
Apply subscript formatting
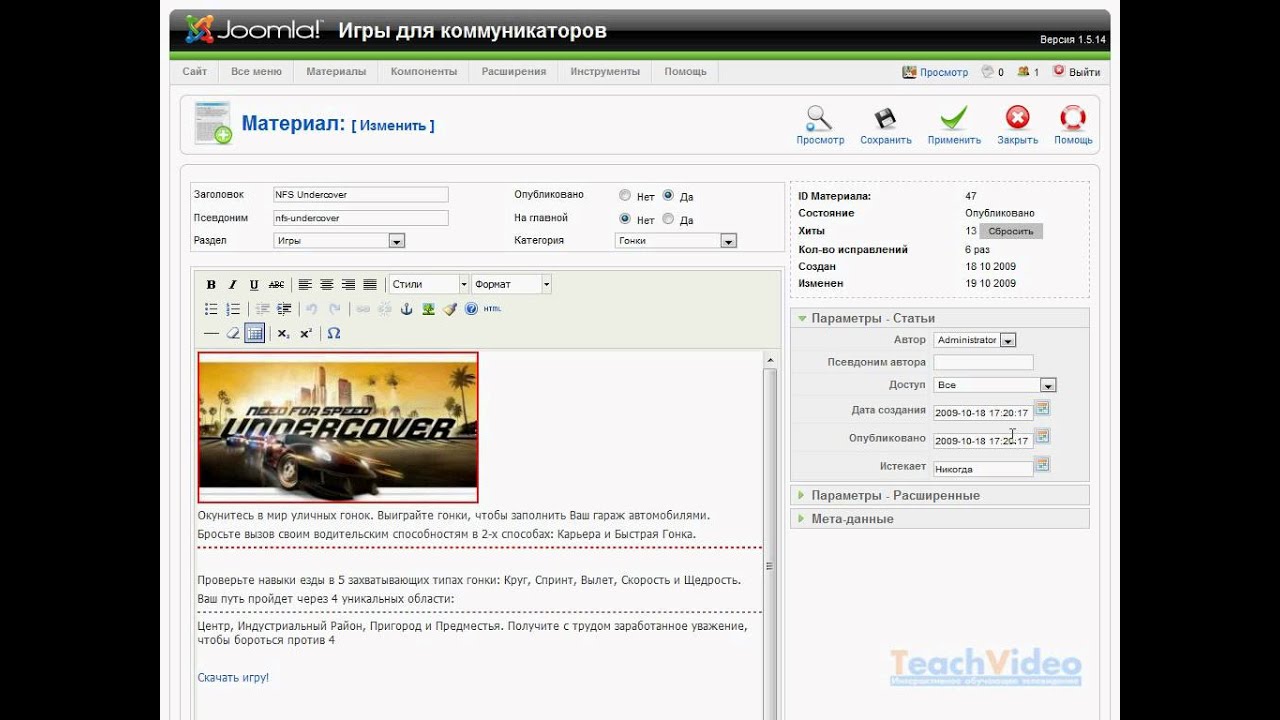283,333
